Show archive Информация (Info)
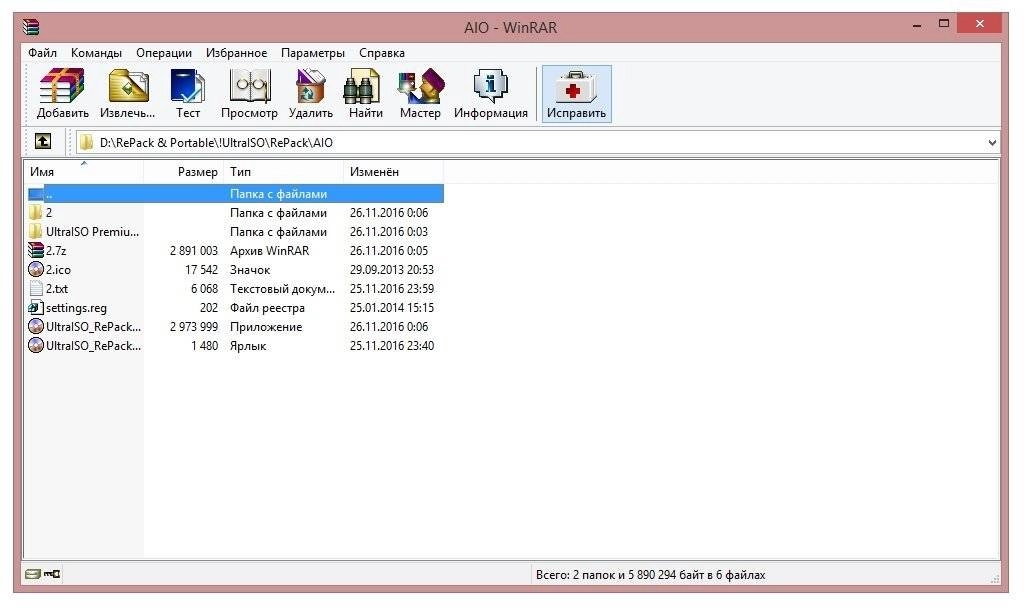This screenshot has width=1026, height=612. click(491, 94)
